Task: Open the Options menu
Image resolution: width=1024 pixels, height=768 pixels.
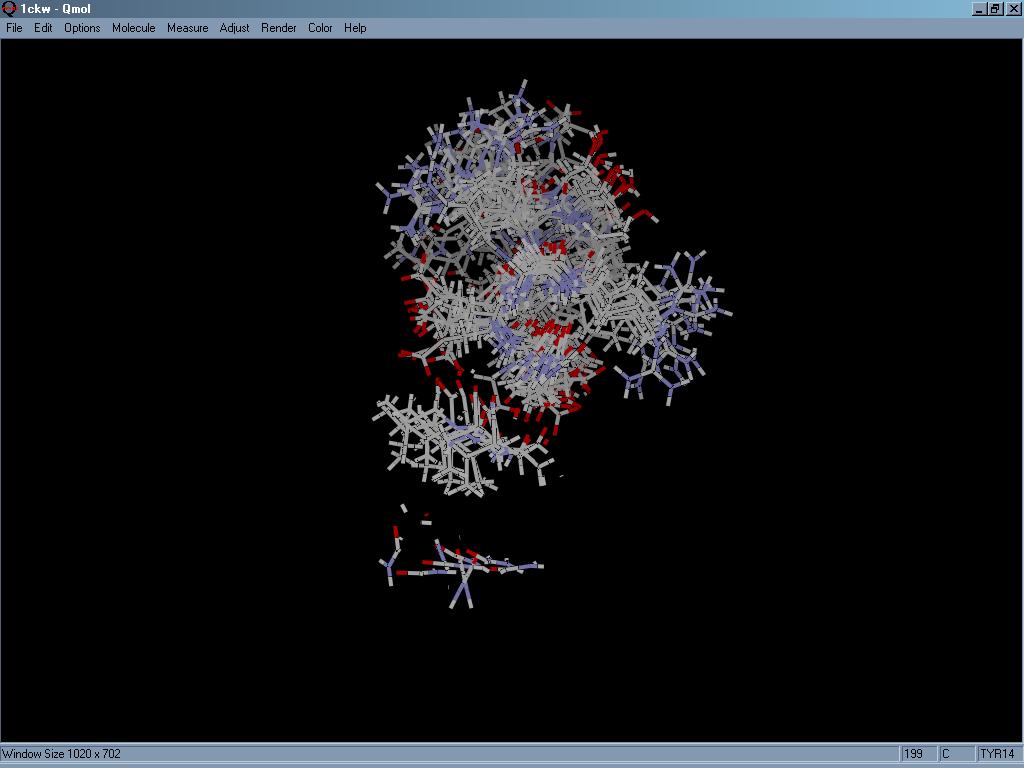Action: (x=82, y=28)
